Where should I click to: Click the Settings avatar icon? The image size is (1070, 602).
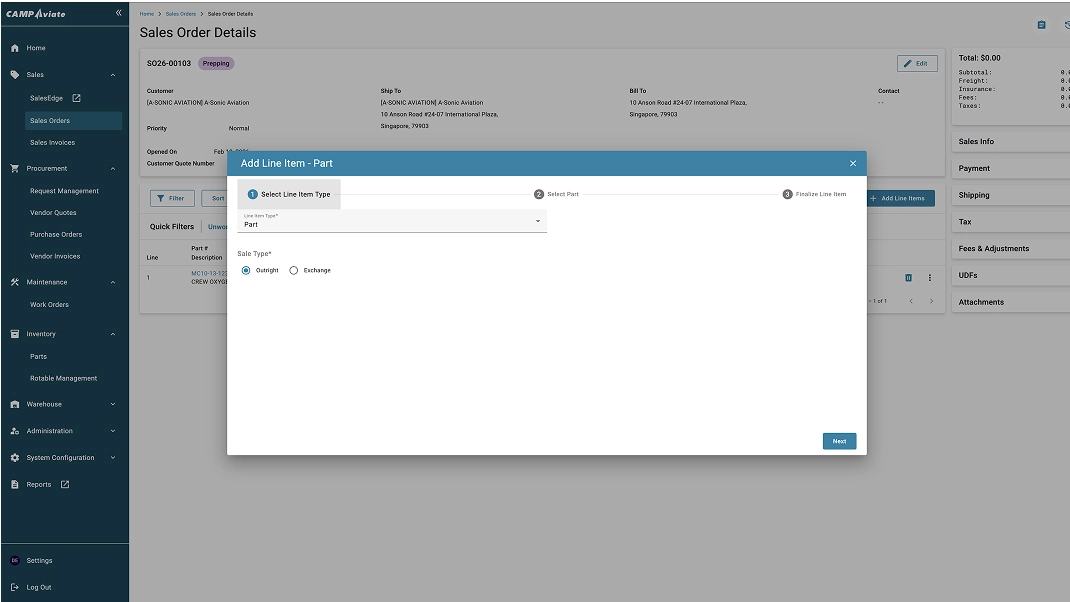click(15, 560)
